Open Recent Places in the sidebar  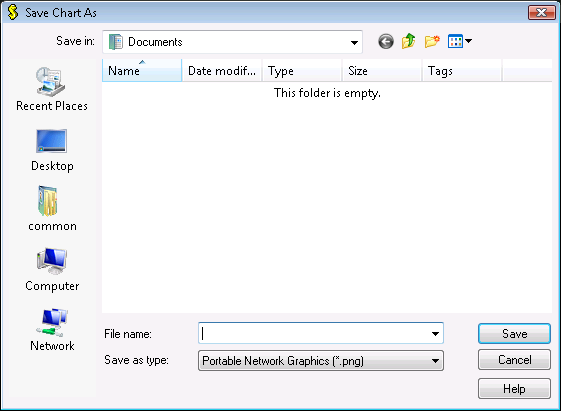(x=52, y=89)
